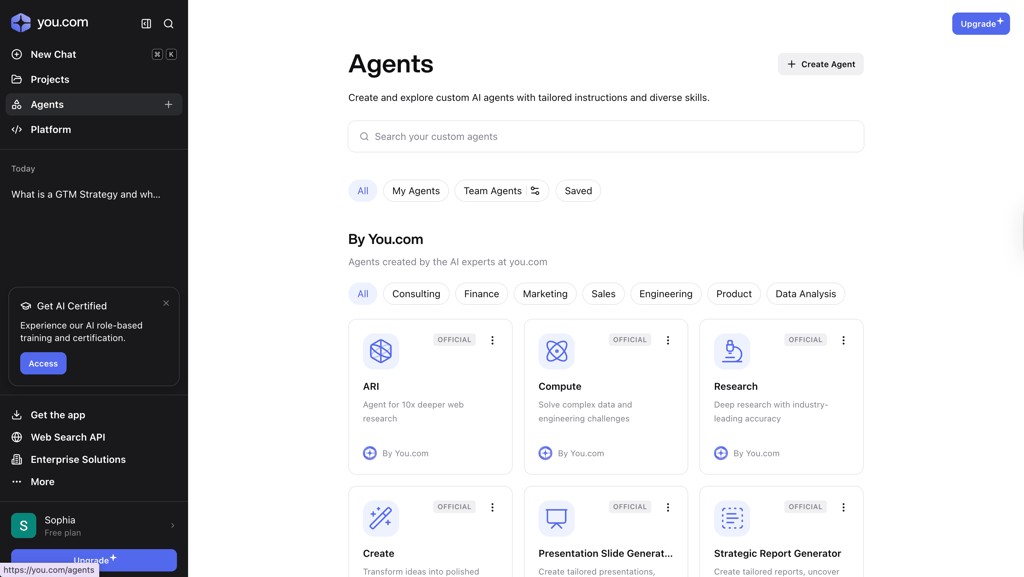The width and height of the screenshot is (1024, 577).
Task: Click the Create Agent button
Action: click(821, 64)
